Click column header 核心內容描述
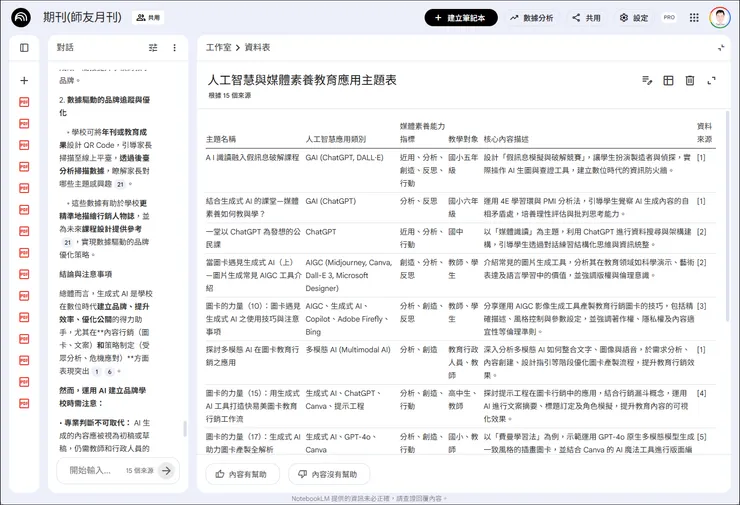740x505 pixels. (x=506, y=139)
